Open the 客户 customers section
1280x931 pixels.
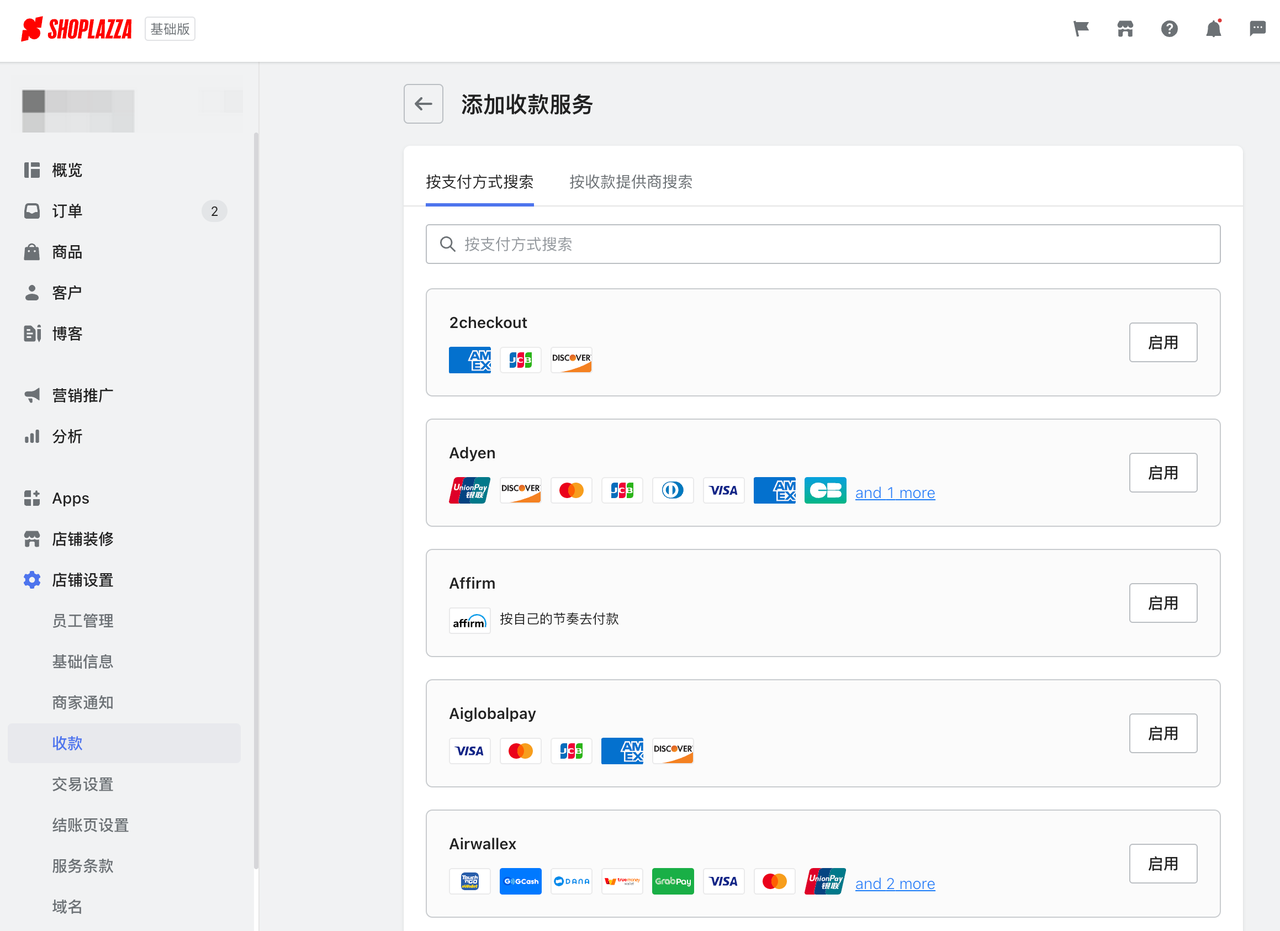31,292
